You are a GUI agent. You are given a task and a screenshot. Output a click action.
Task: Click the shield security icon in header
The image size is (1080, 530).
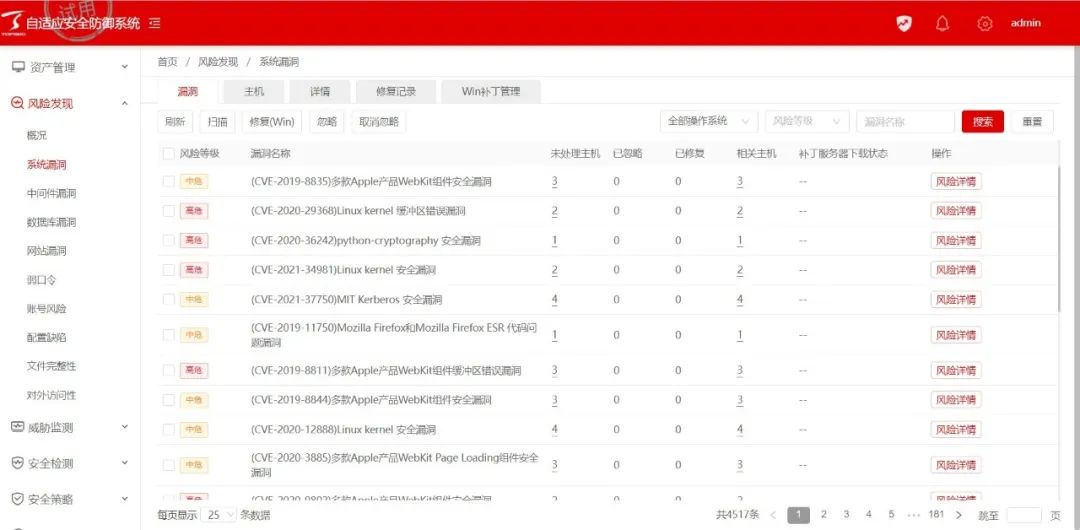pyautogui.click(x=904, y=23)
